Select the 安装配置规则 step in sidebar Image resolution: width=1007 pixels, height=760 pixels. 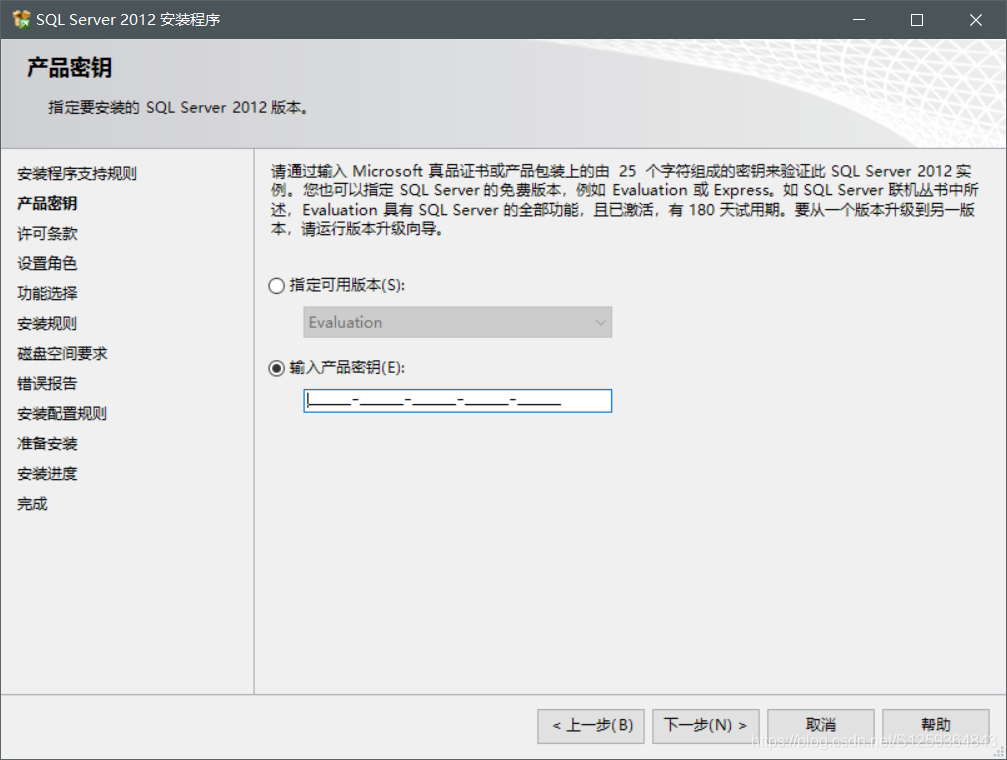point(62,414)
